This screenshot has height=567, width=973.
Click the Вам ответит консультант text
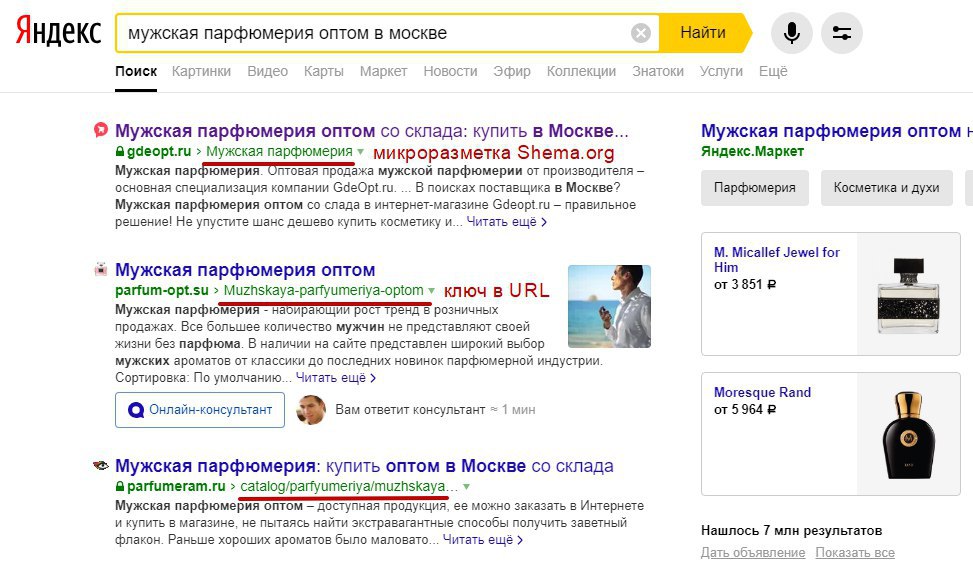click(410, 409)
